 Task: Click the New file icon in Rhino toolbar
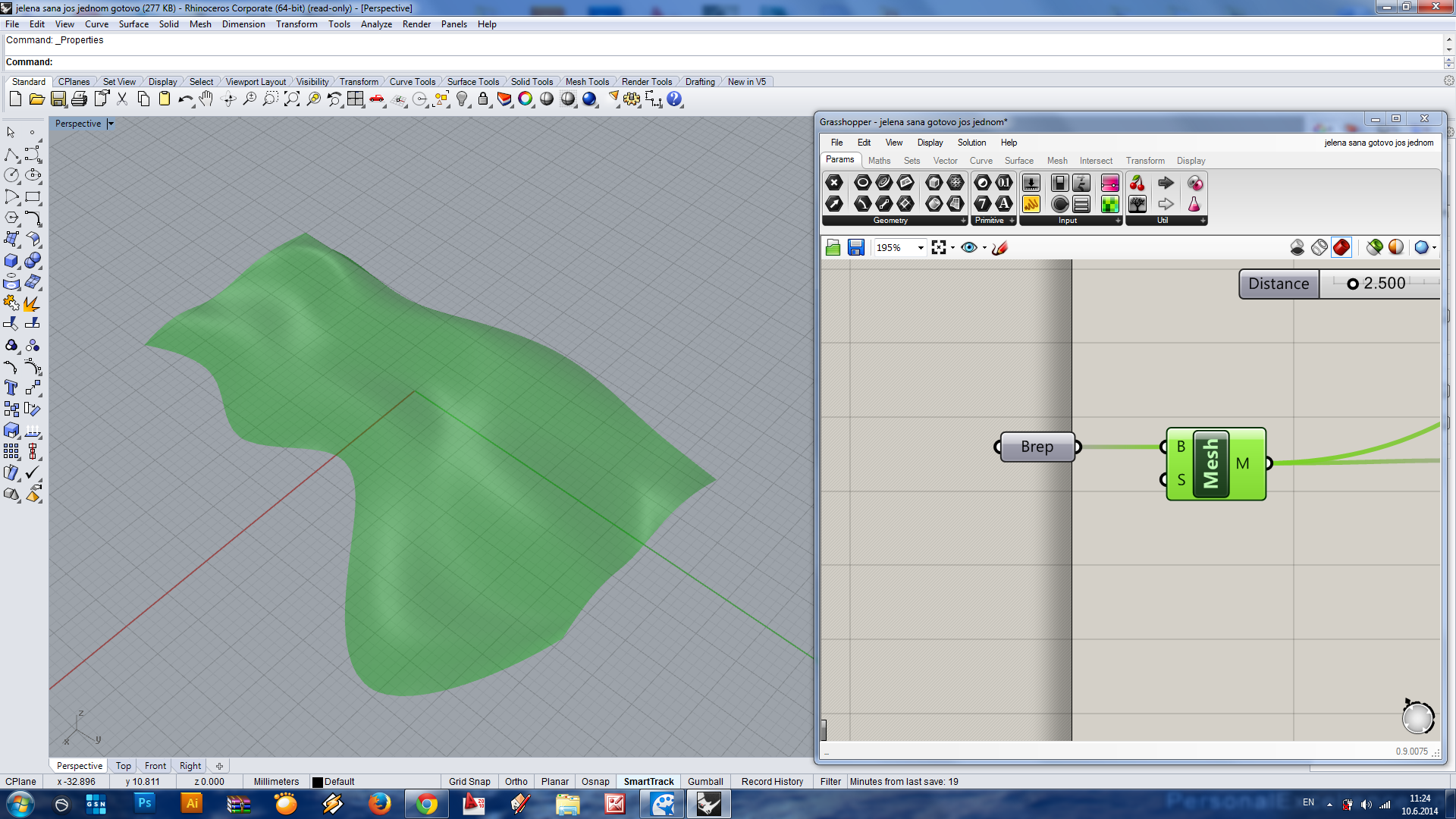click(x=15, y=99)
